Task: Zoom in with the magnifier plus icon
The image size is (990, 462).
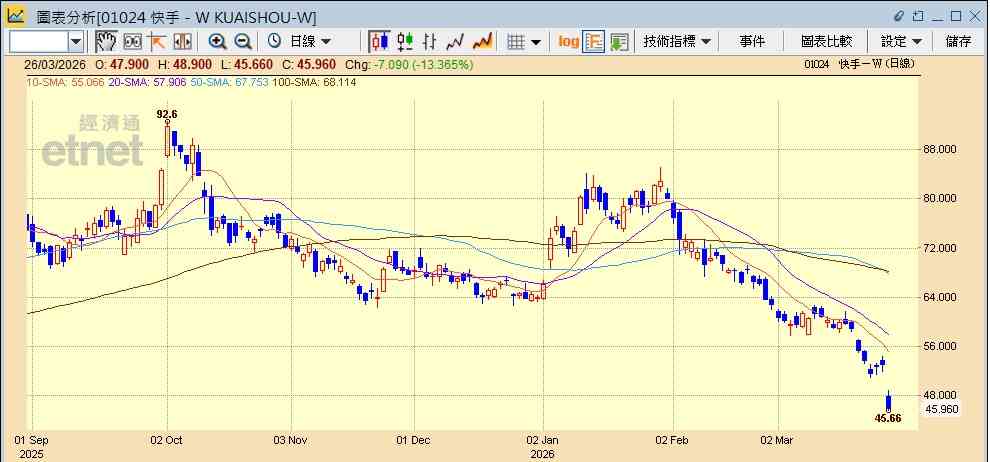Action: tap(218, 42)
